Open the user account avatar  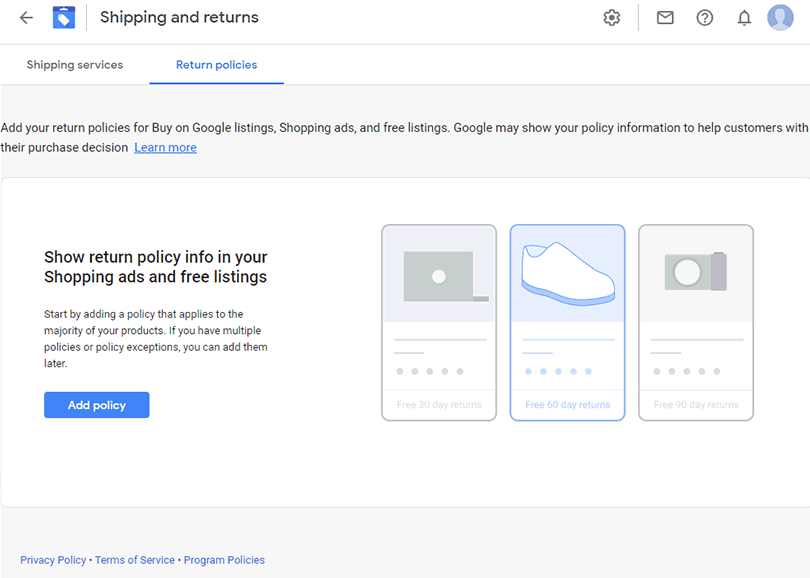(x=780, y=18)
